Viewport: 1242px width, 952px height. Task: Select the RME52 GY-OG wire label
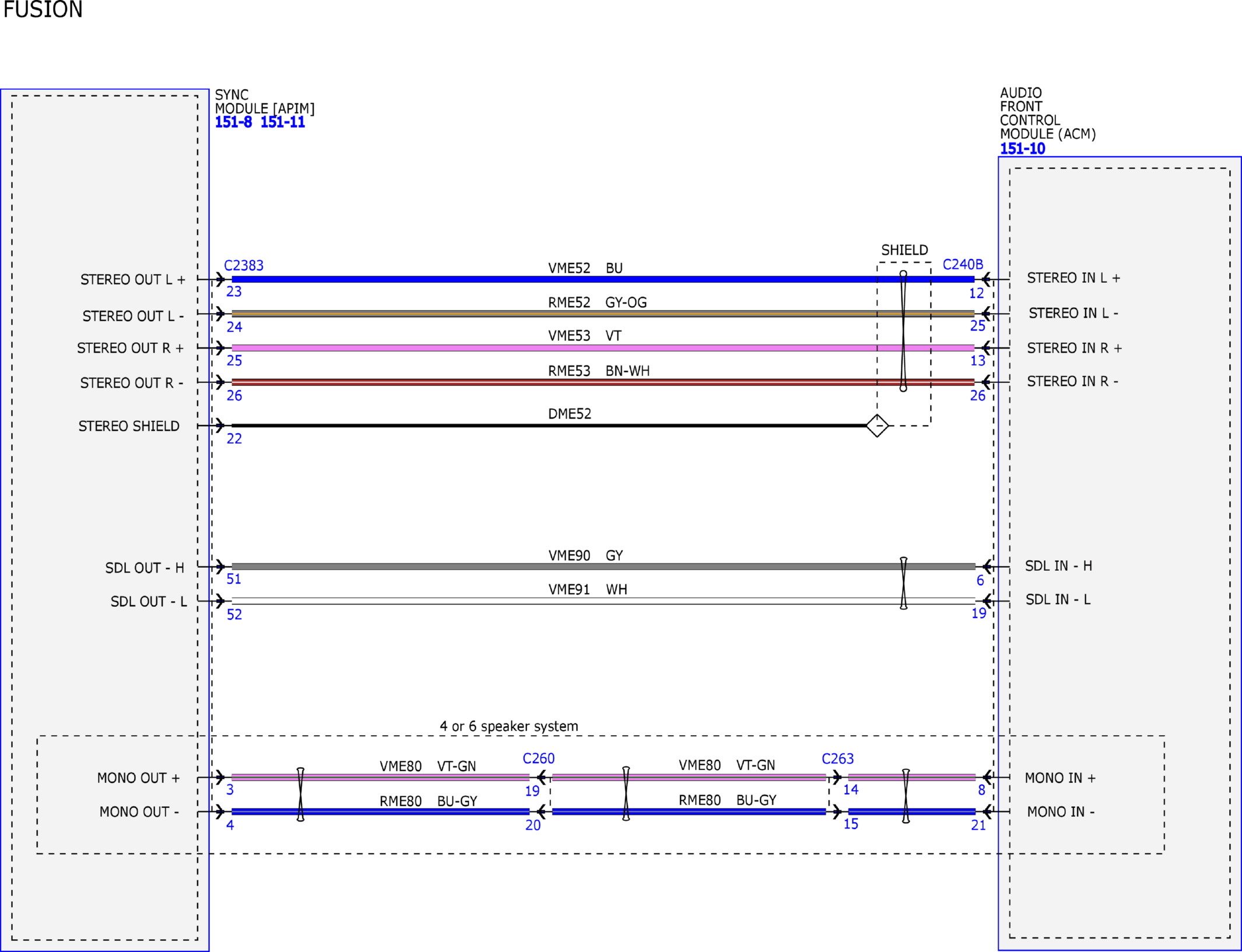click(597, 303)
